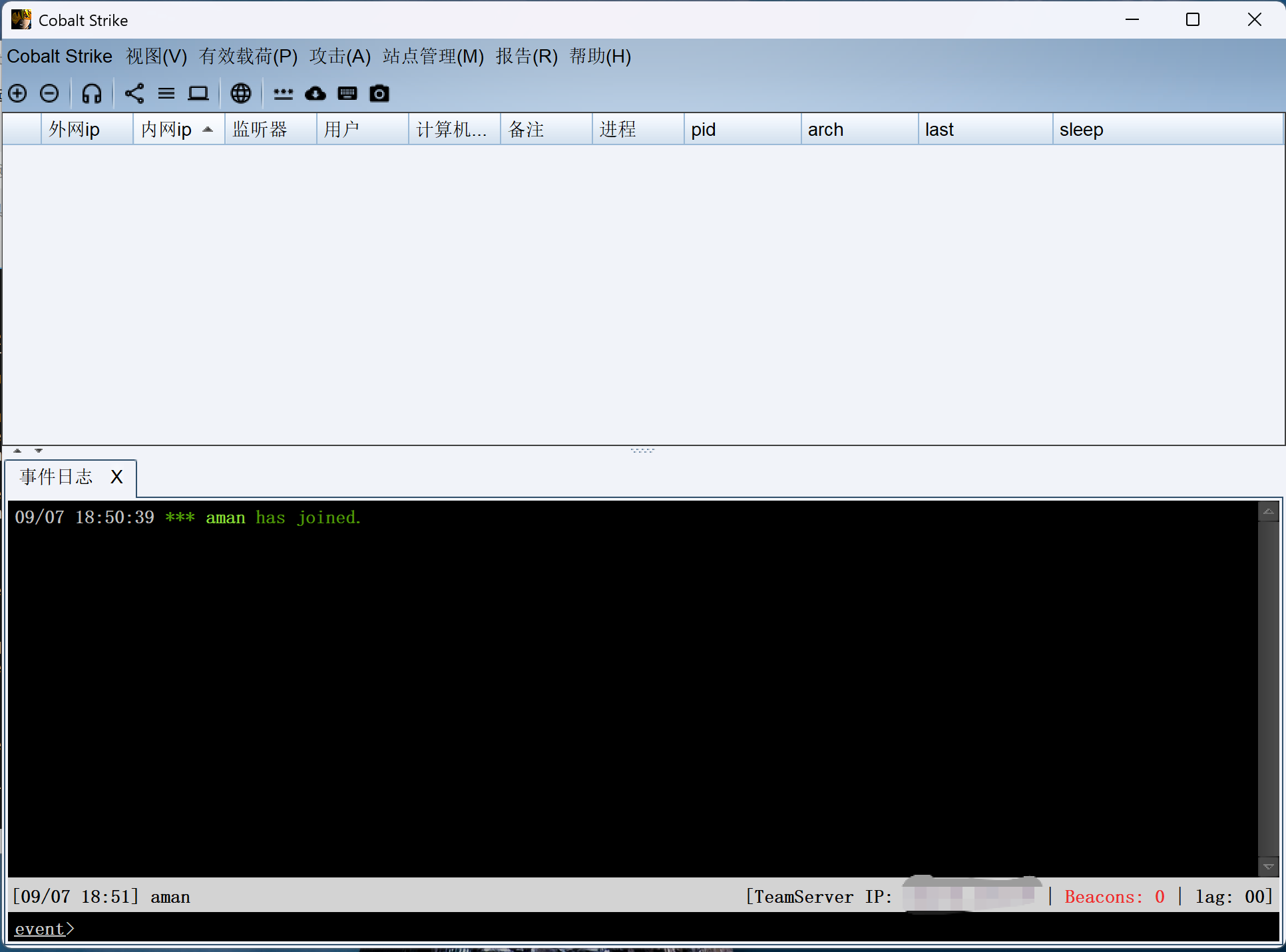1286x952 pixels.
Task: Close the 事件日志 tab with X
Action: click(x=116, y=477)
